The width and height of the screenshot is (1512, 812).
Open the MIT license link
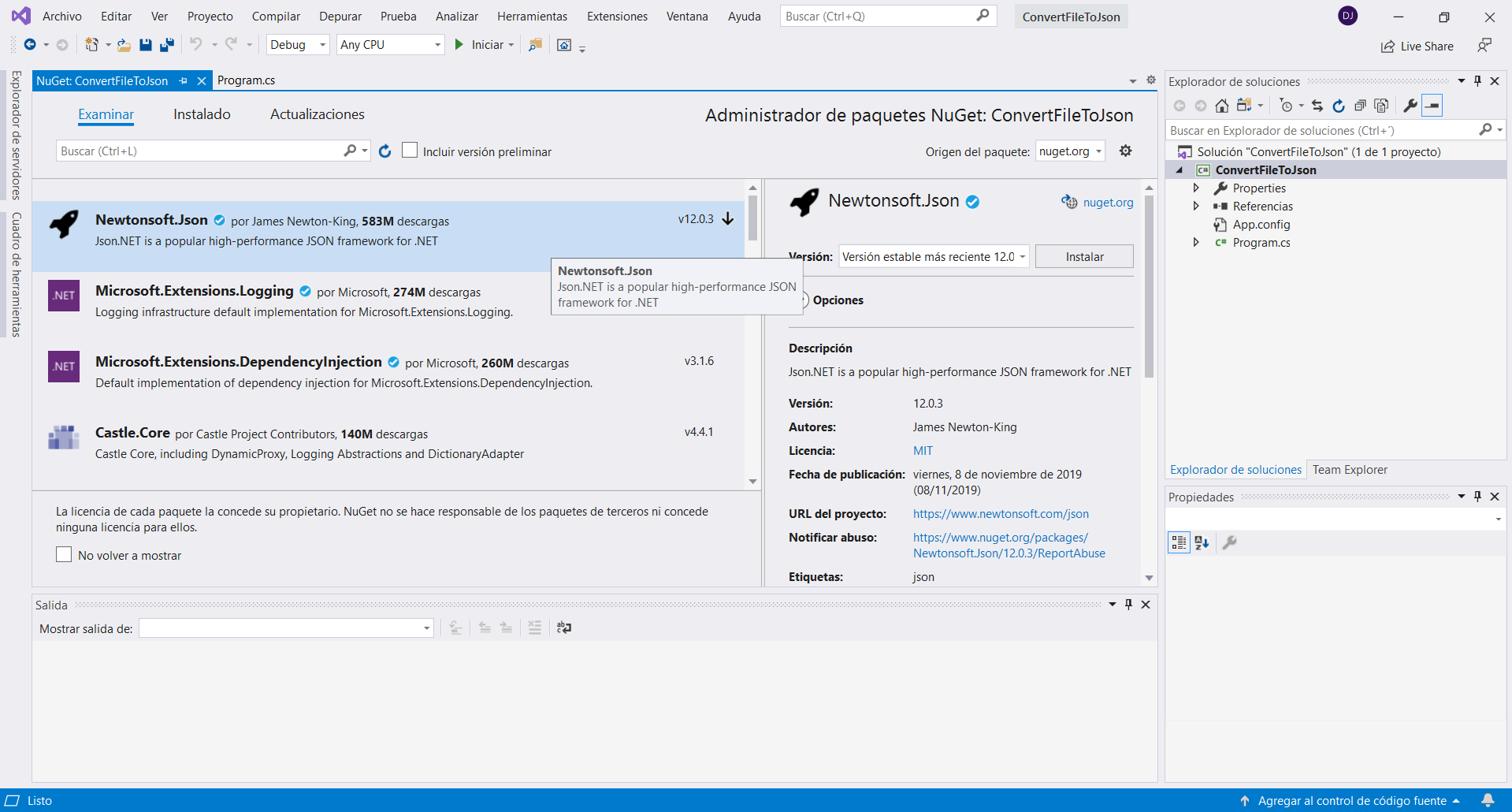[x=923, y=451]
